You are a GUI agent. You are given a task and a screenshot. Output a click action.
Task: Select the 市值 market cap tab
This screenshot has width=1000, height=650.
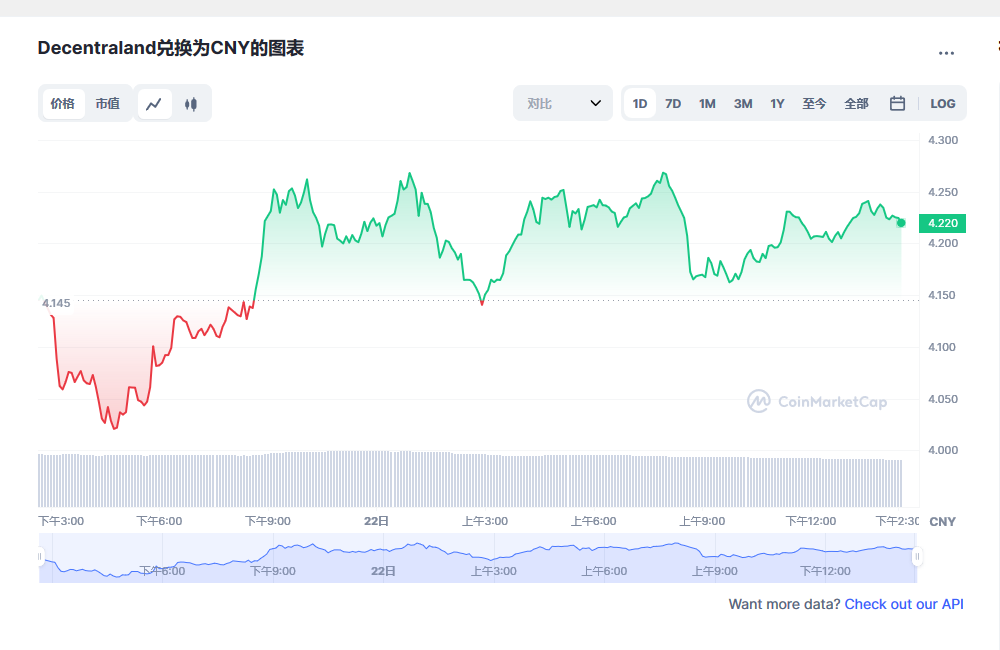tap(108, 103)
